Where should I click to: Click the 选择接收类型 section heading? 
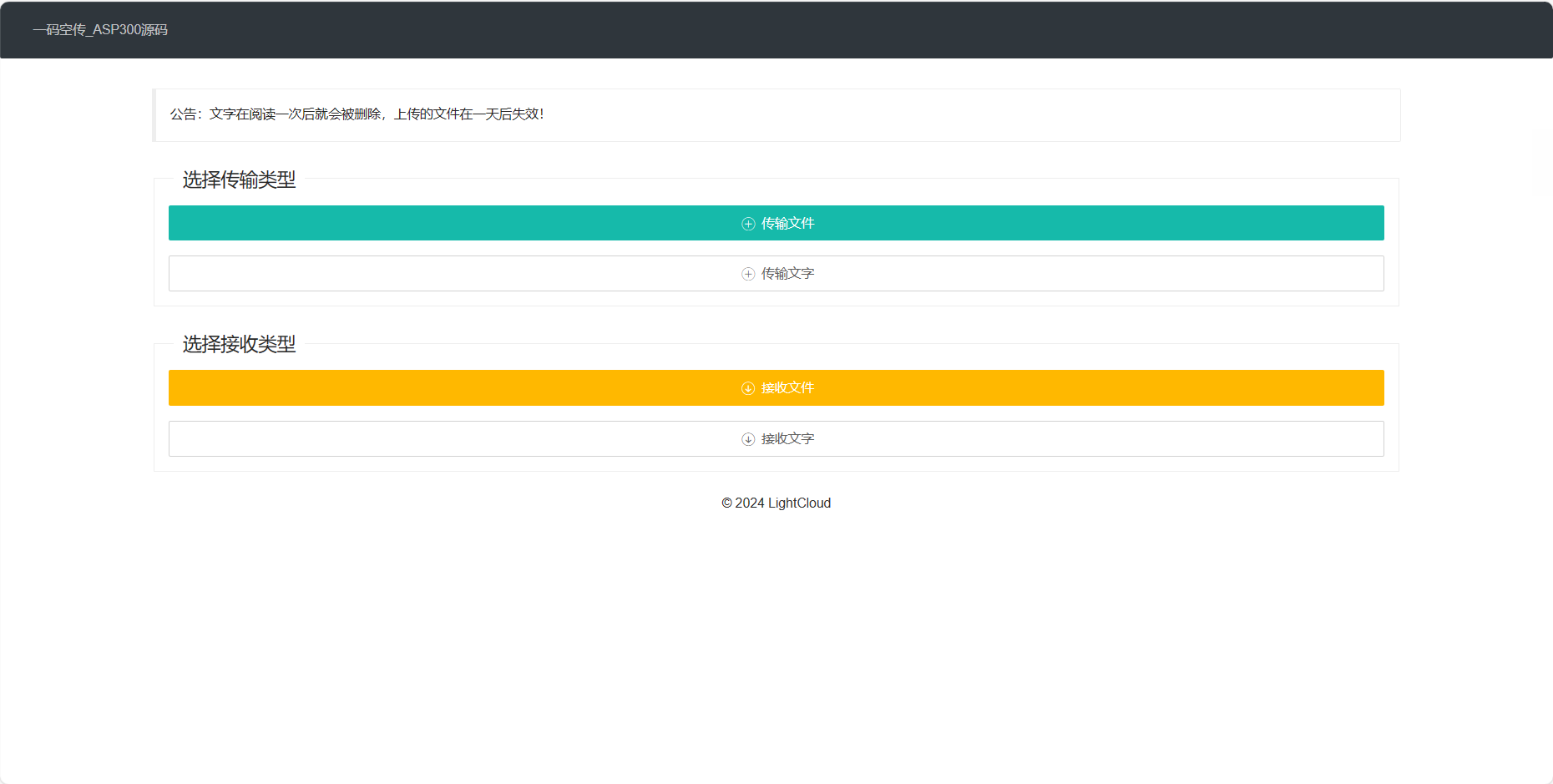[x=240, y=344]
